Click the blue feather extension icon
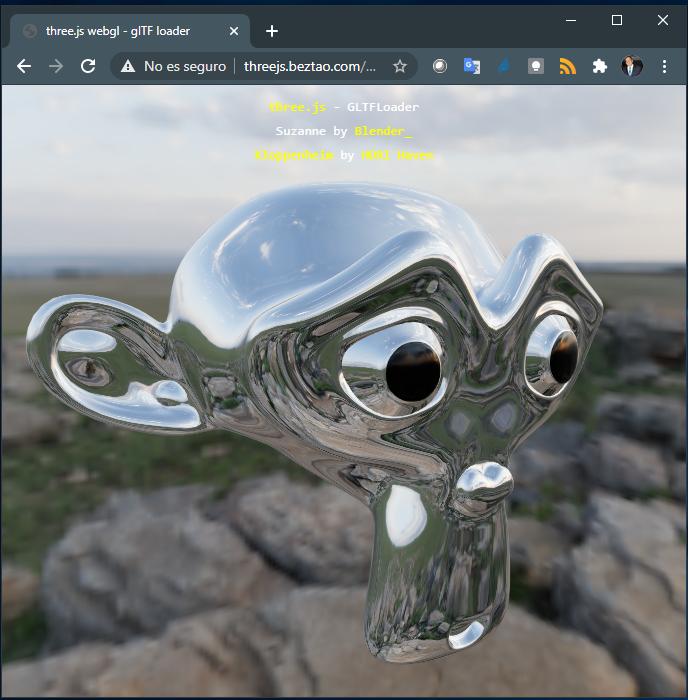This screenshot has height=700, width=688. [503, 66]
